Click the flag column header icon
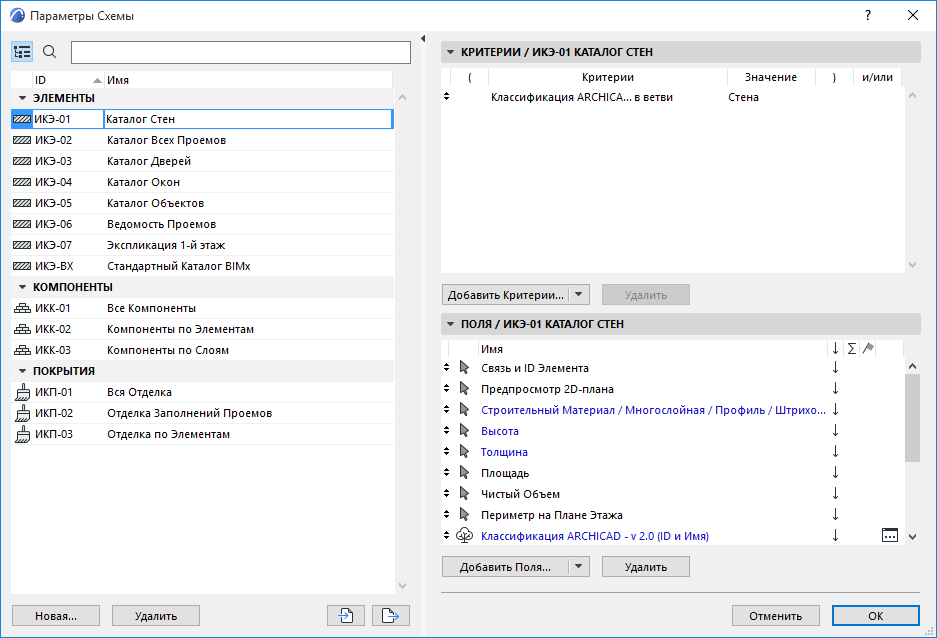 point(868,348)
